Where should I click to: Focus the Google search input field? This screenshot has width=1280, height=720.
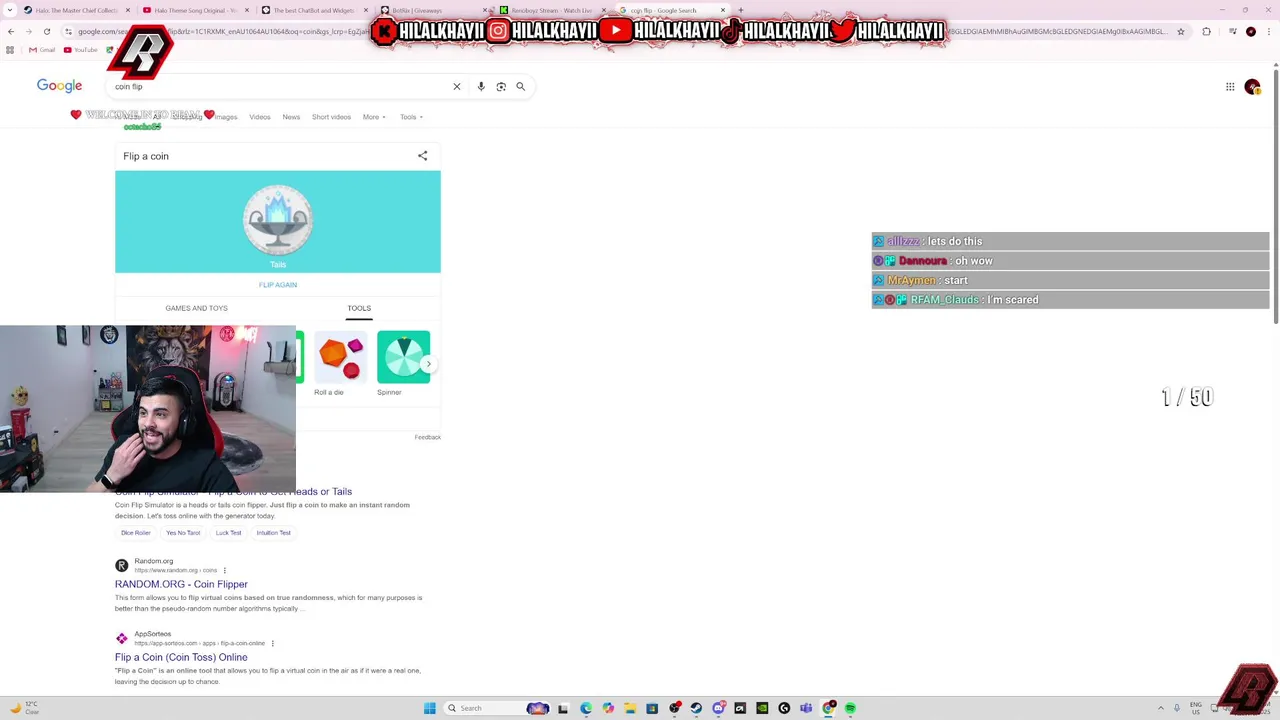(280, 87)
